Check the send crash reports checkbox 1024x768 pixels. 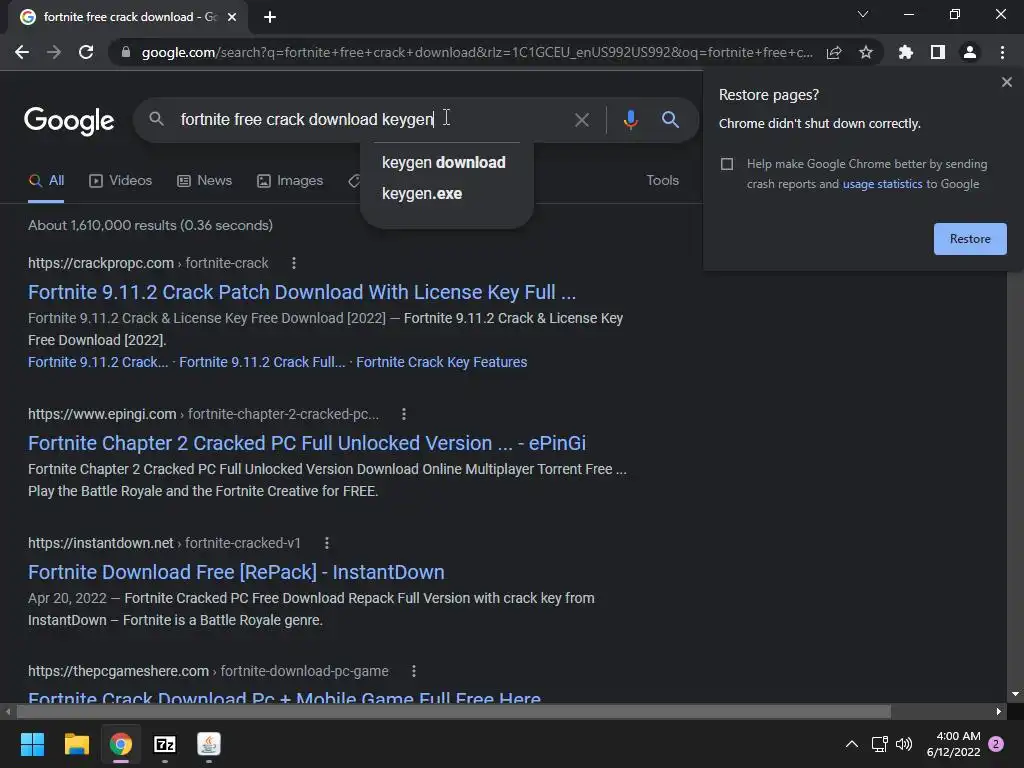(x=727, y=164)
